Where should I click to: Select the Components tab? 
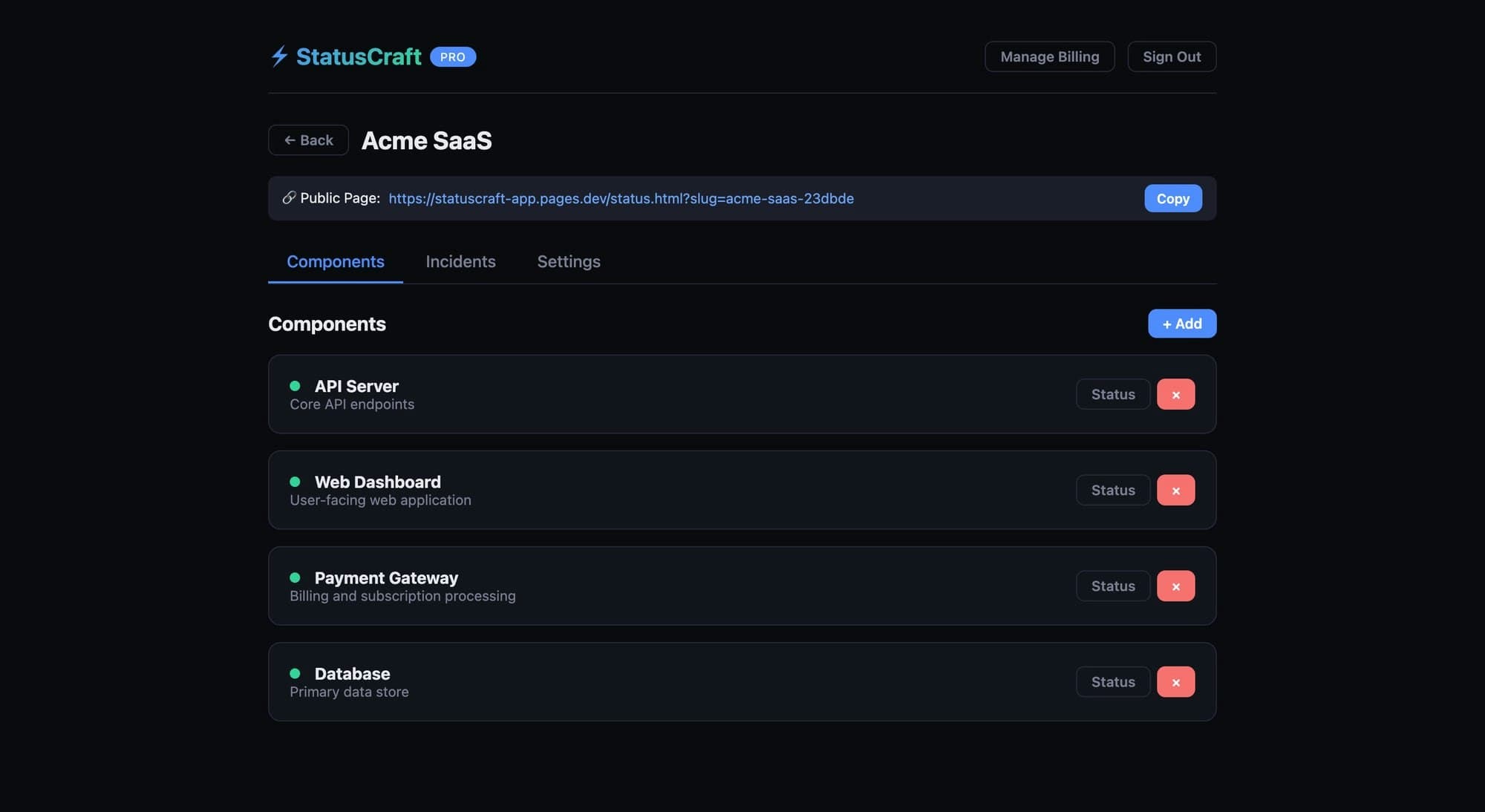pyautogui.click(x=336, y=261)
